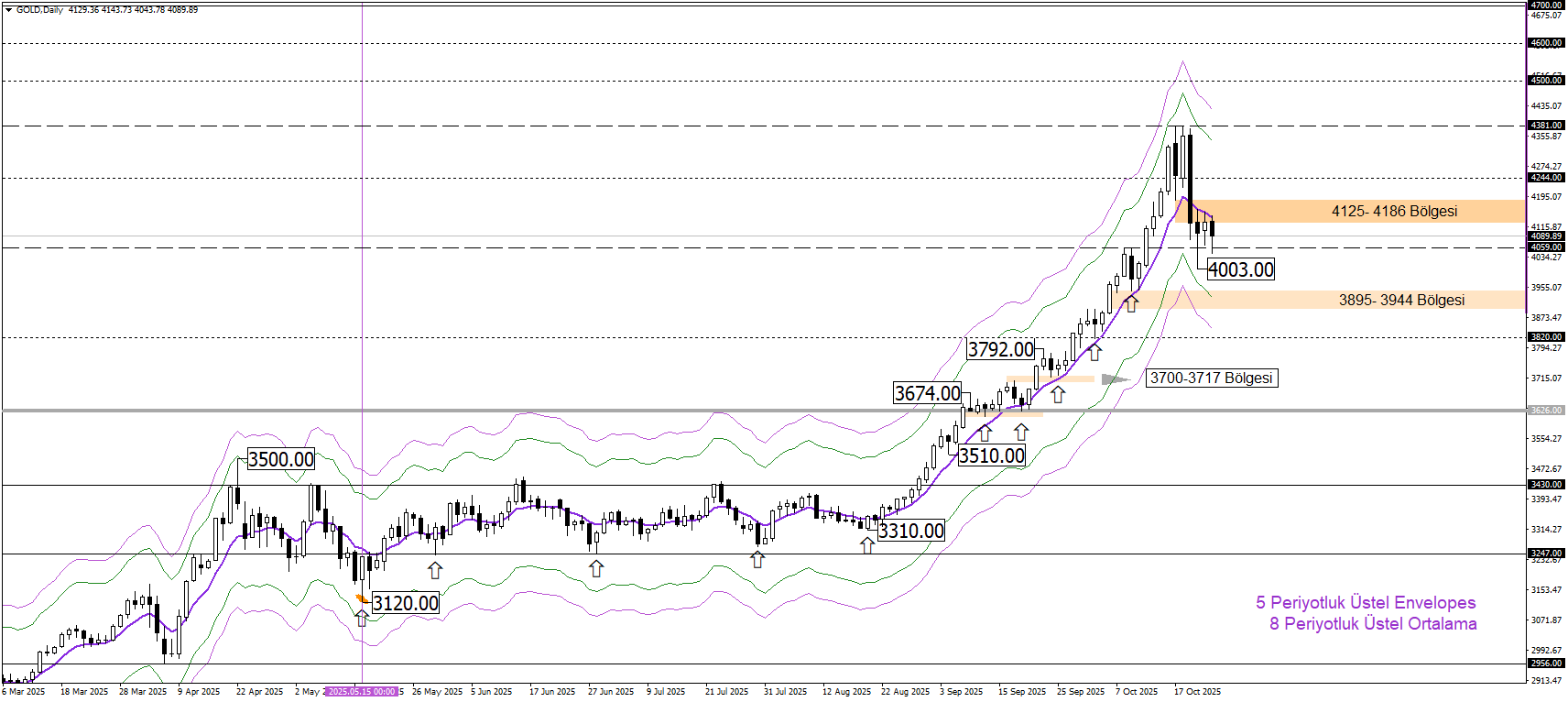The width and height of the screenshot is (1568, 702).
Task: Click the up arrow left of 3310.00 label
Action: (867, 544)
